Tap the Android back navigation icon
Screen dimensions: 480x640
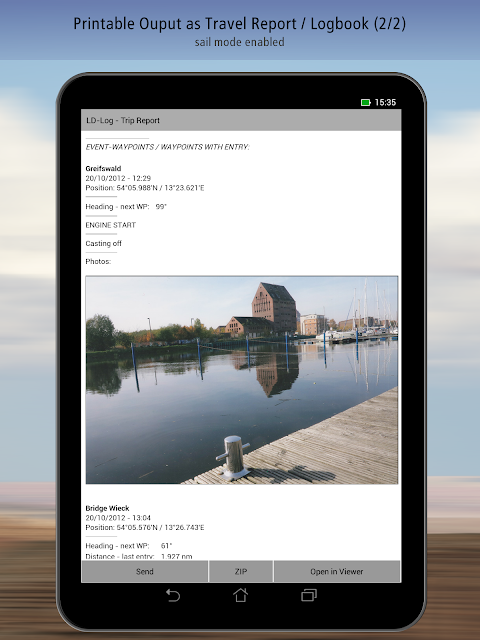pyautogui.click(x=173, y=596)
